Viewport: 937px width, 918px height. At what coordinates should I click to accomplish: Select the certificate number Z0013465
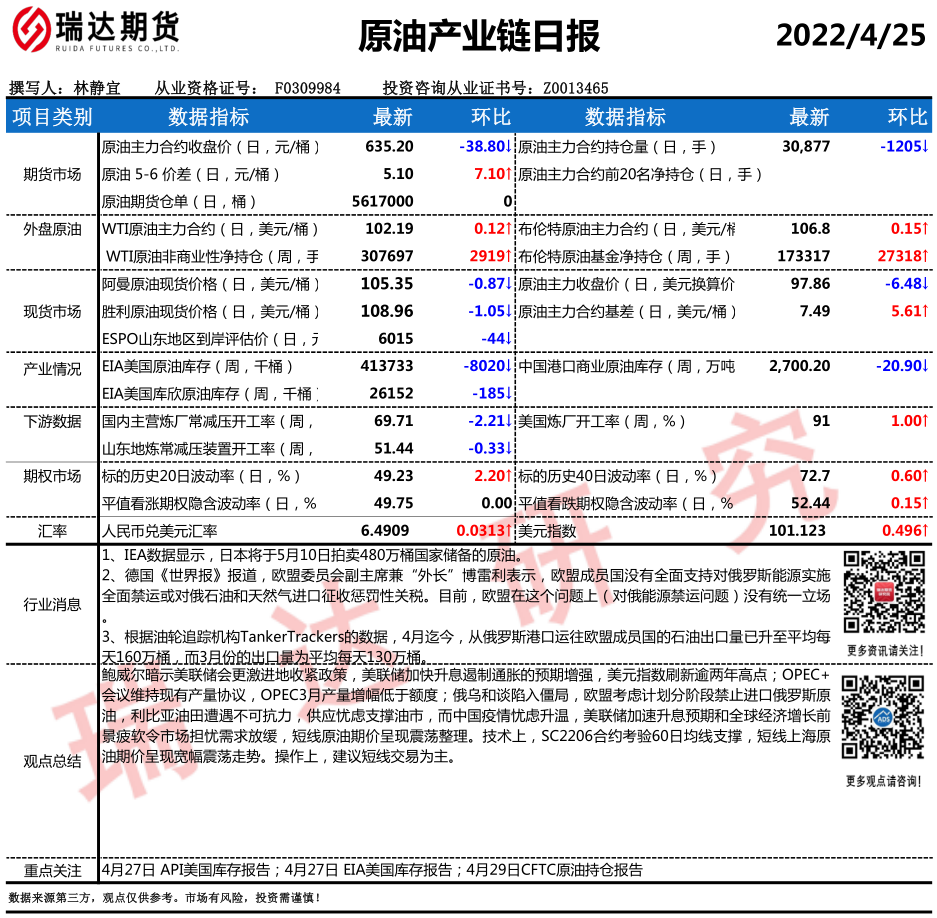575,88
